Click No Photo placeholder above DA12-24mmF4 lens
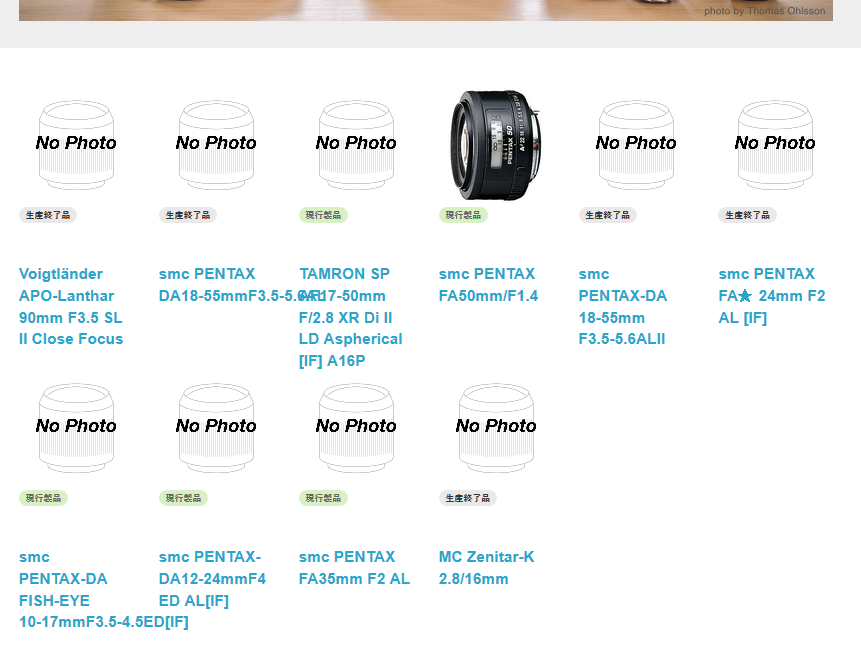Screen dimensions: 861x671 tap(216, 428)
